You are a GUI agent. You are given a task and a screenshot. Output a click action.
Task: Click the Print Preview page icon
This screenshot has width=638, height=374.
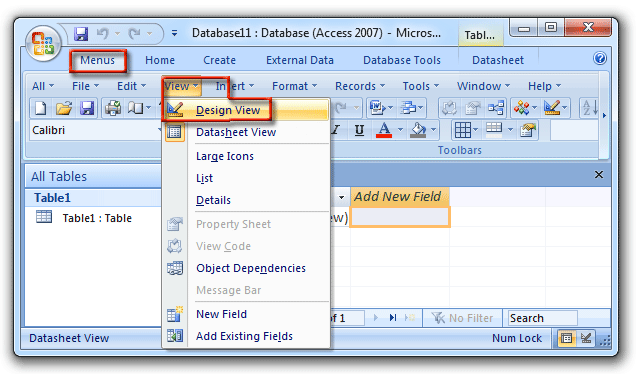[x=135, y=108]
